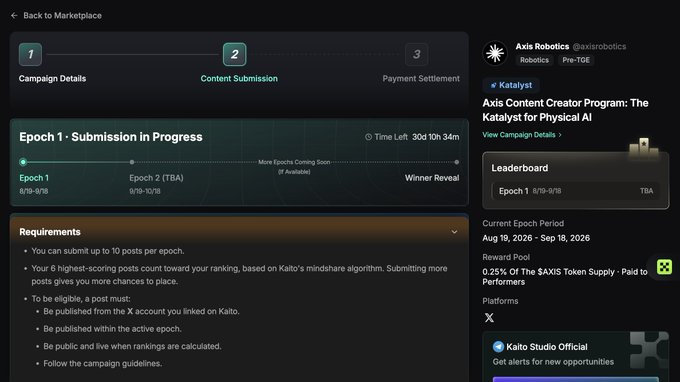Click Epoch 1 Submission in Progress heading
This screenshot has height=382, width=680.
(x=111, y=137)
